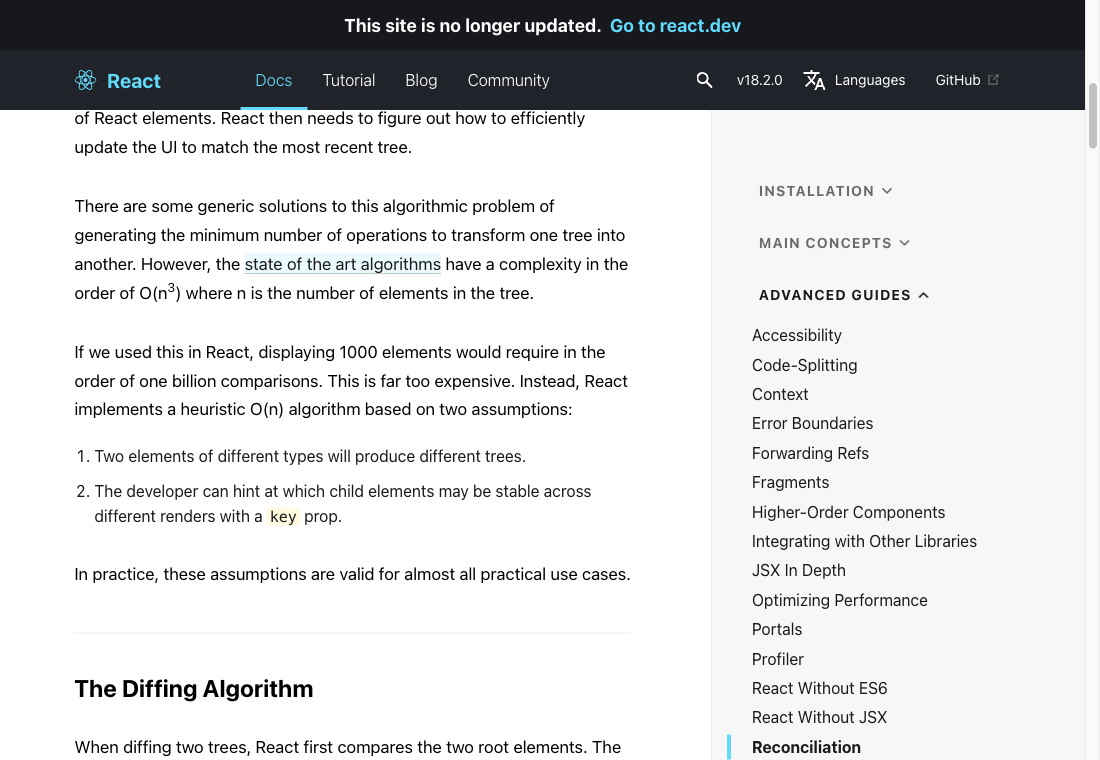This screenshot has width=1100, height=760.
Task: Click the page vertical scrollbar thumb
Action: pos(1092,115)
